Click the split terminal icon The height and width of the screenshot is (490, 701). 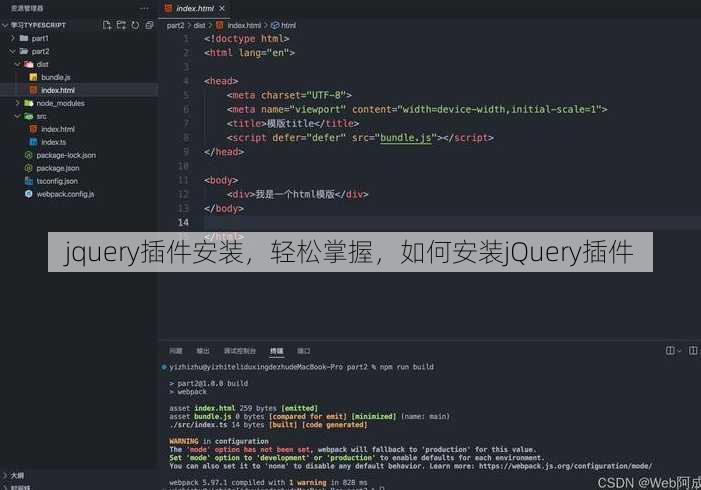[670, 351]
